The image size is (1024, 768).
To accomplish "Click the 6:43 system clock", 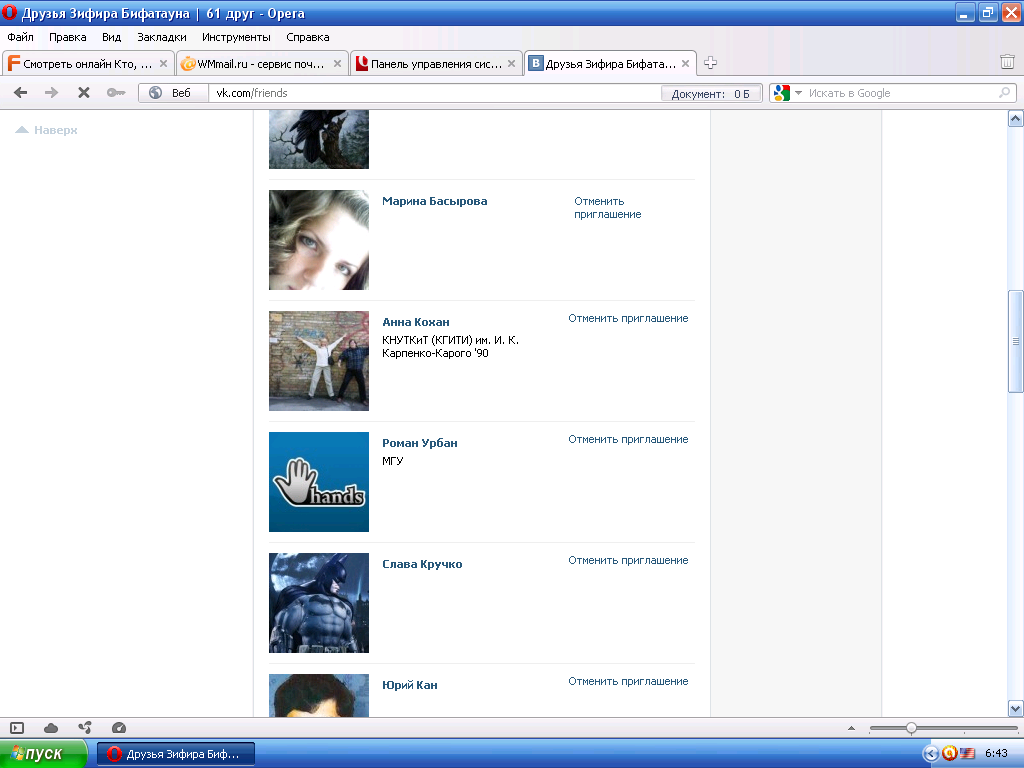I will (x=996, y=754).
